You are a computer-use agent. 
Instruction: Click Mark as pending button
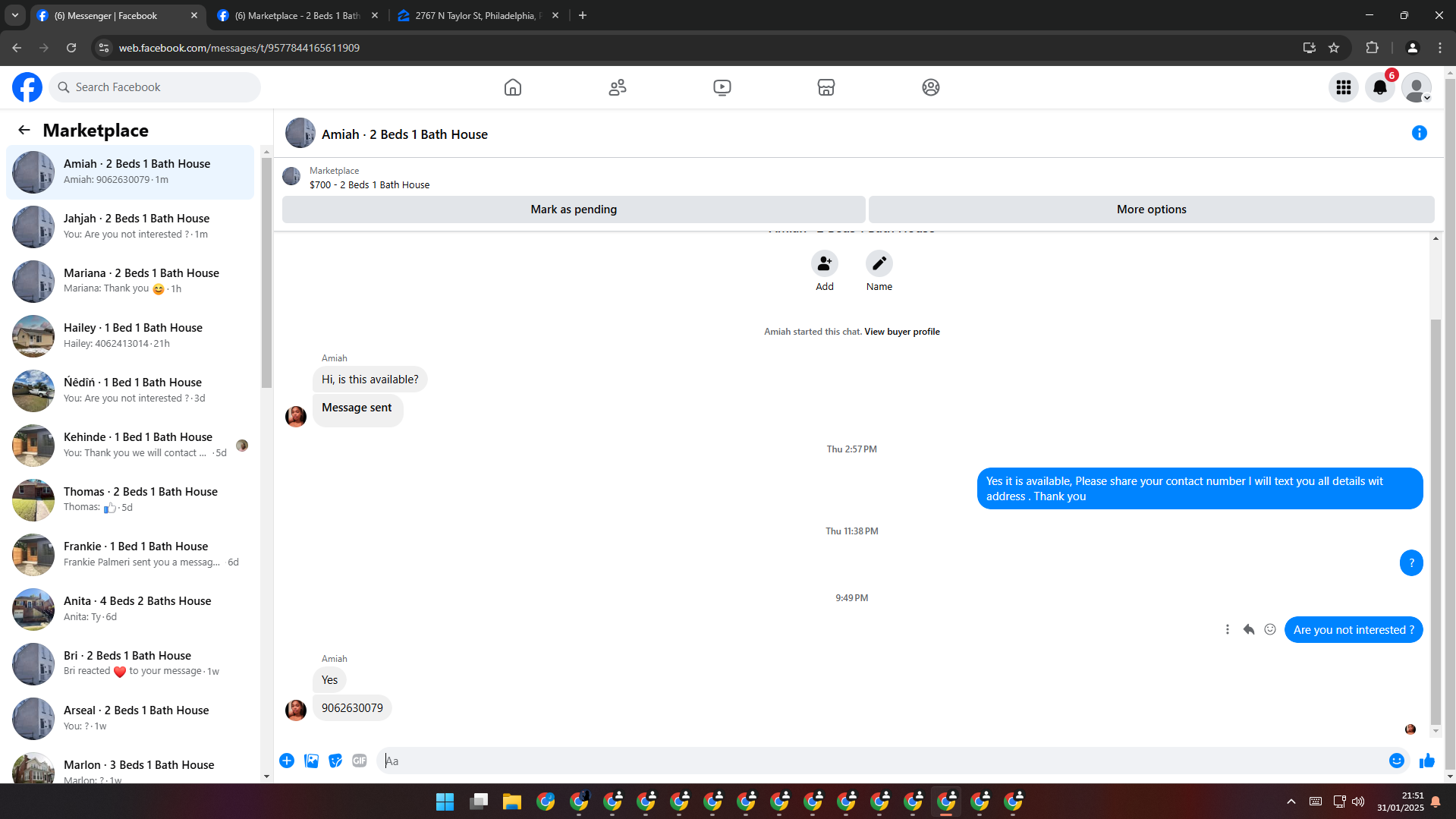574,209
